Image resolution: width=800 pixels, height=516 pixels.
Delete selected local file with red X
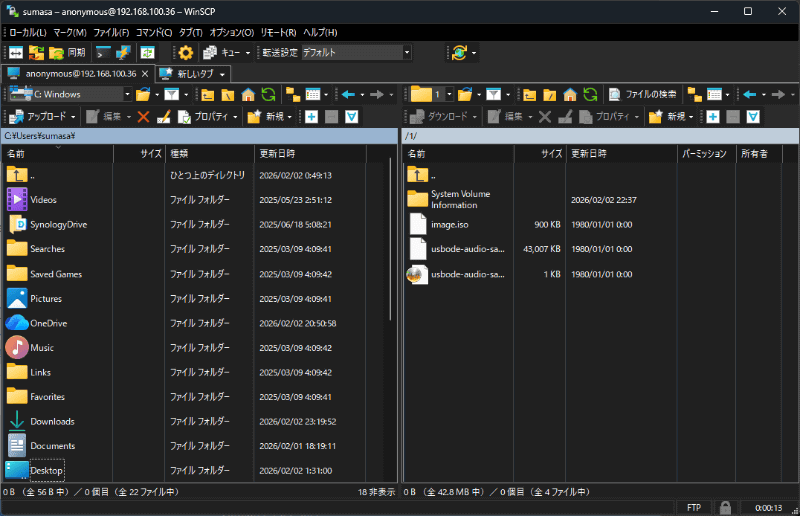[x=143, y=117]
